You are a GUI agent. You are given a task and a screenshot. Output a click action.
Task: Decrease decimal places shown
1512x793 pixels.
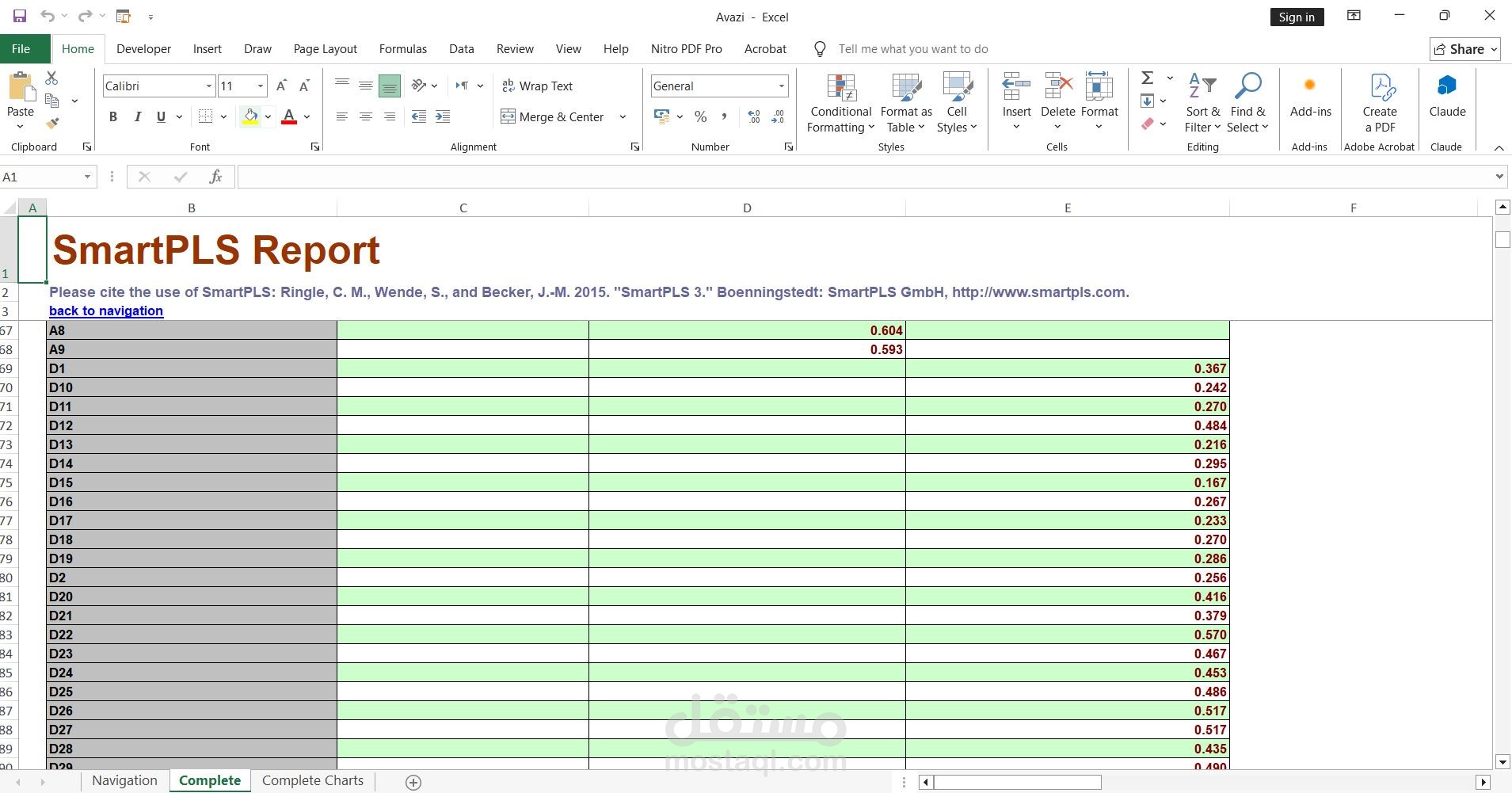click(779, 116)
